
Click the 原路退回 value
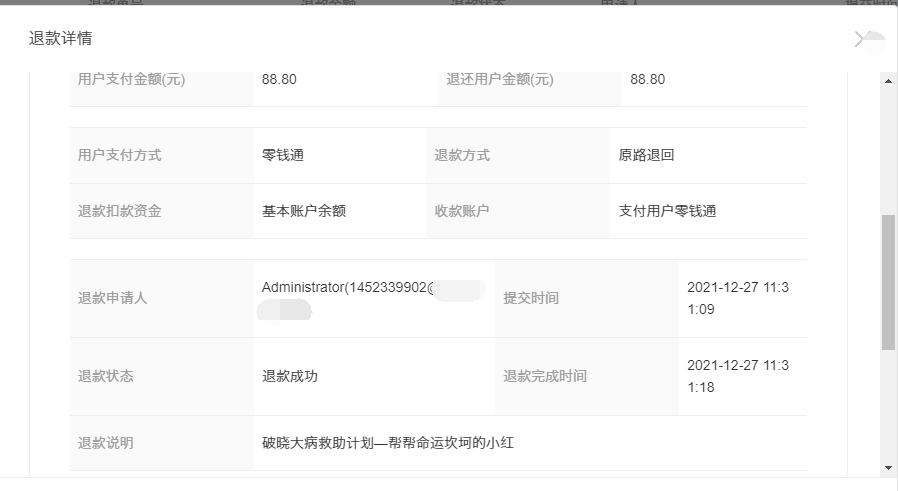[x=646, y=155]
